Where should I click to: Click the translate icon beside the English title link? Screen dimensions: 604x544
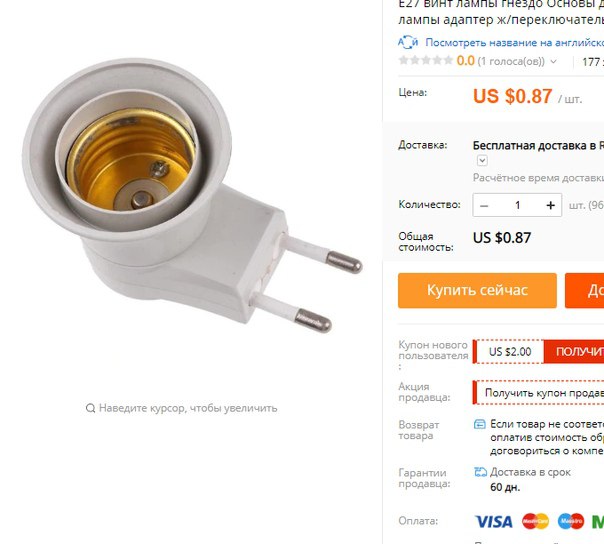[408, 42]
